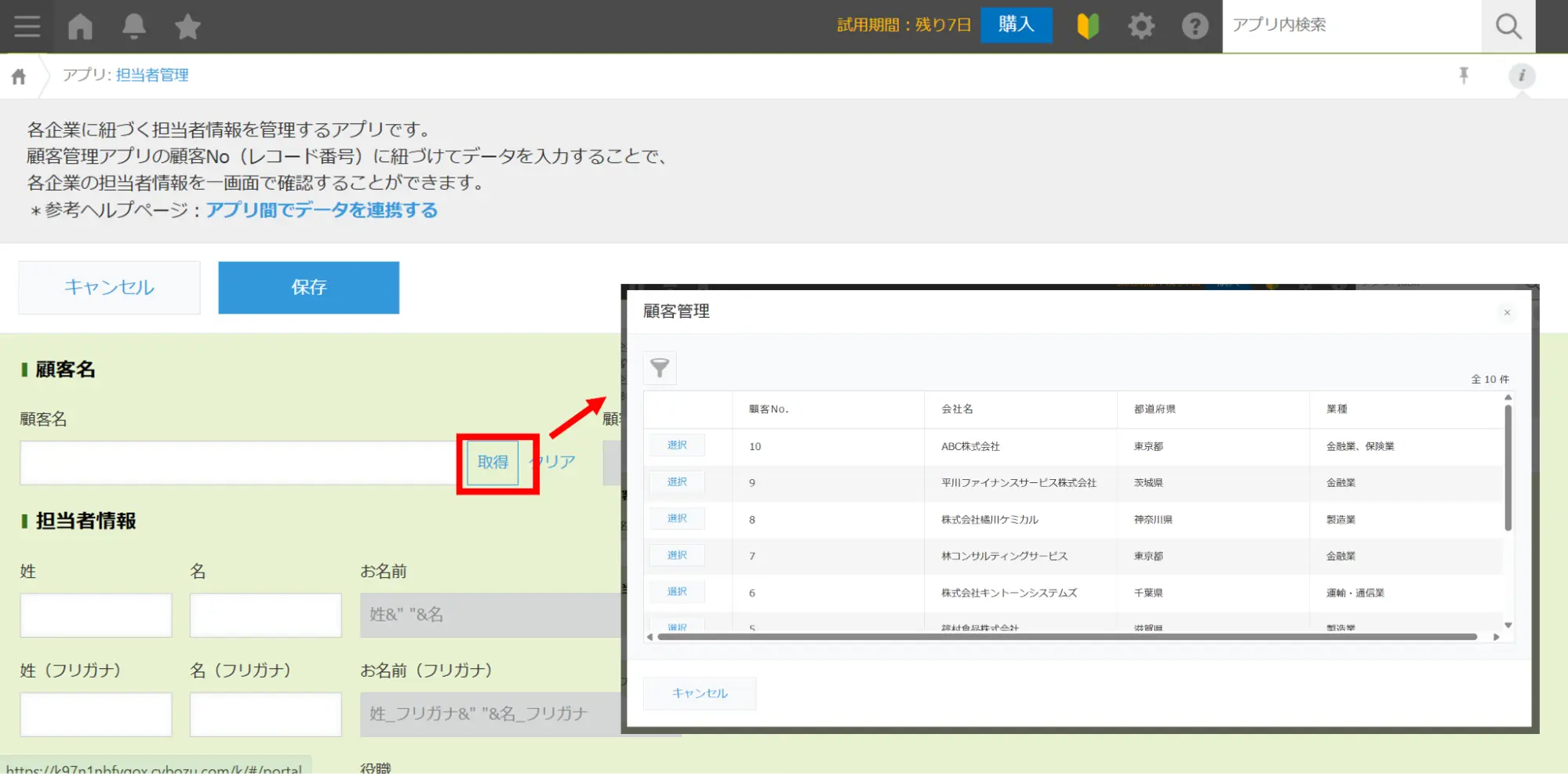
Task: Click the search magnifier icon
Action: point(1508,26)
